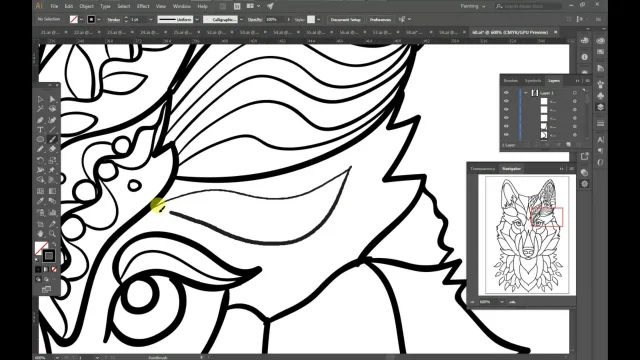Image resolution: width=640 pixels, height=360 pixels.
Task: Click the Change Screen Mode icon
Action: (x=46, y=289)
